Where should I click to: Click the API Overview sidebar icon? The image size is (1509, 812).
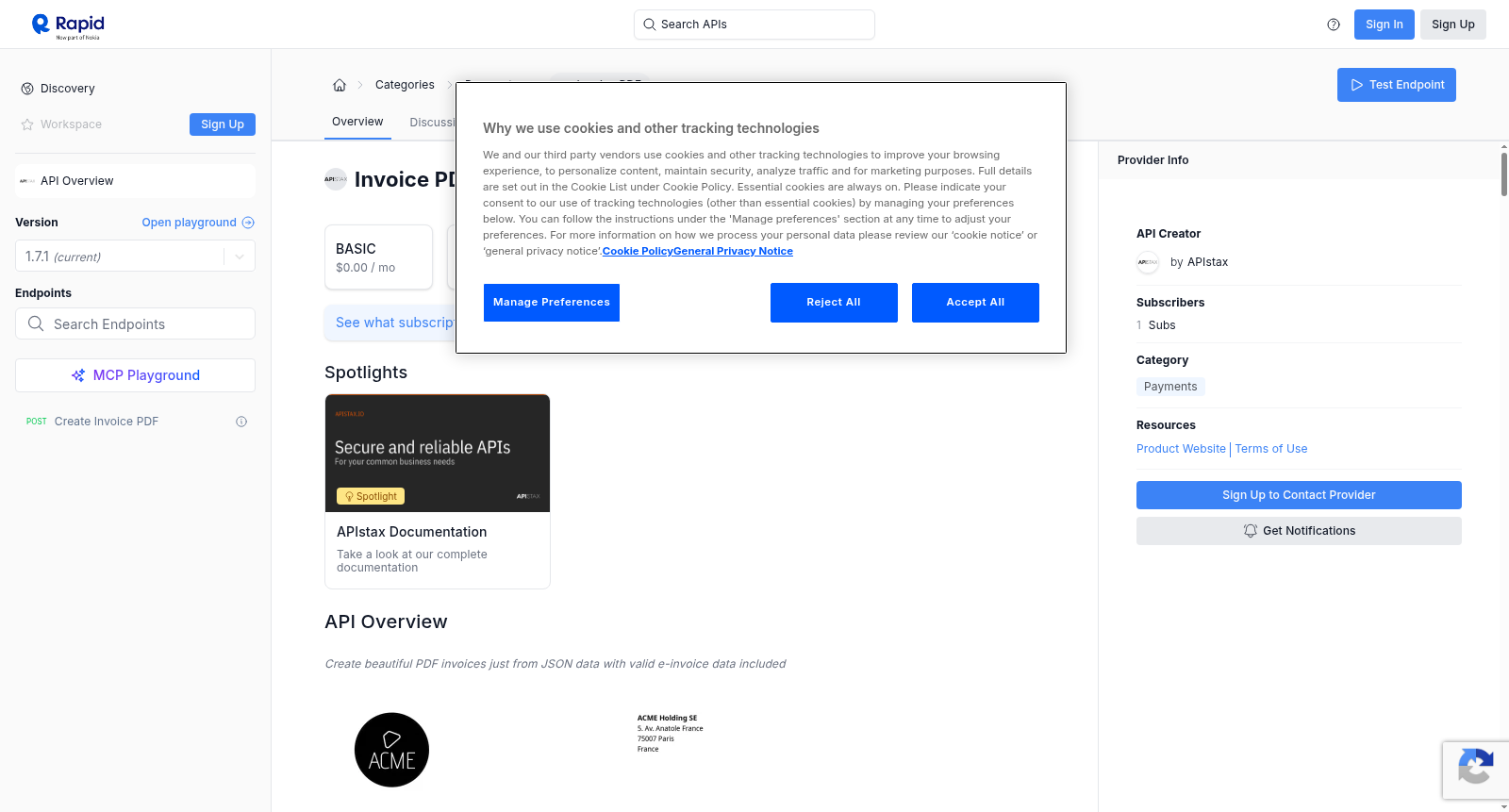[27, 181]
